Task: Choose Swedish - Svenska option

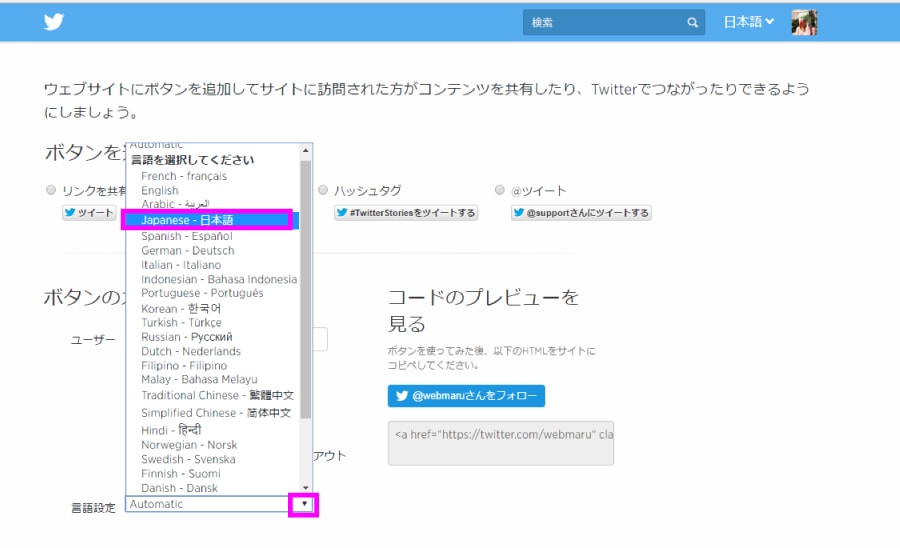Action: click(x=212, y=459)
